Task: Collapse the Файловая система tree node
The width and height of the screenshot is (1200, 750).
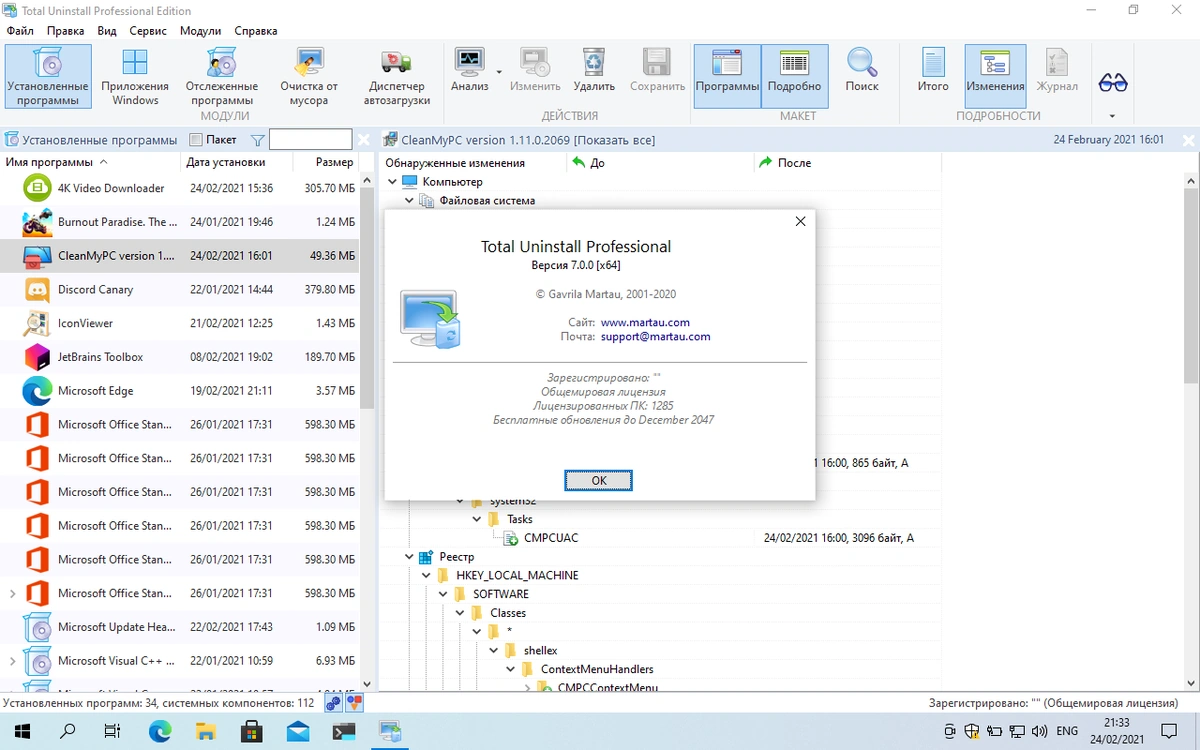Action: (409, 201)
